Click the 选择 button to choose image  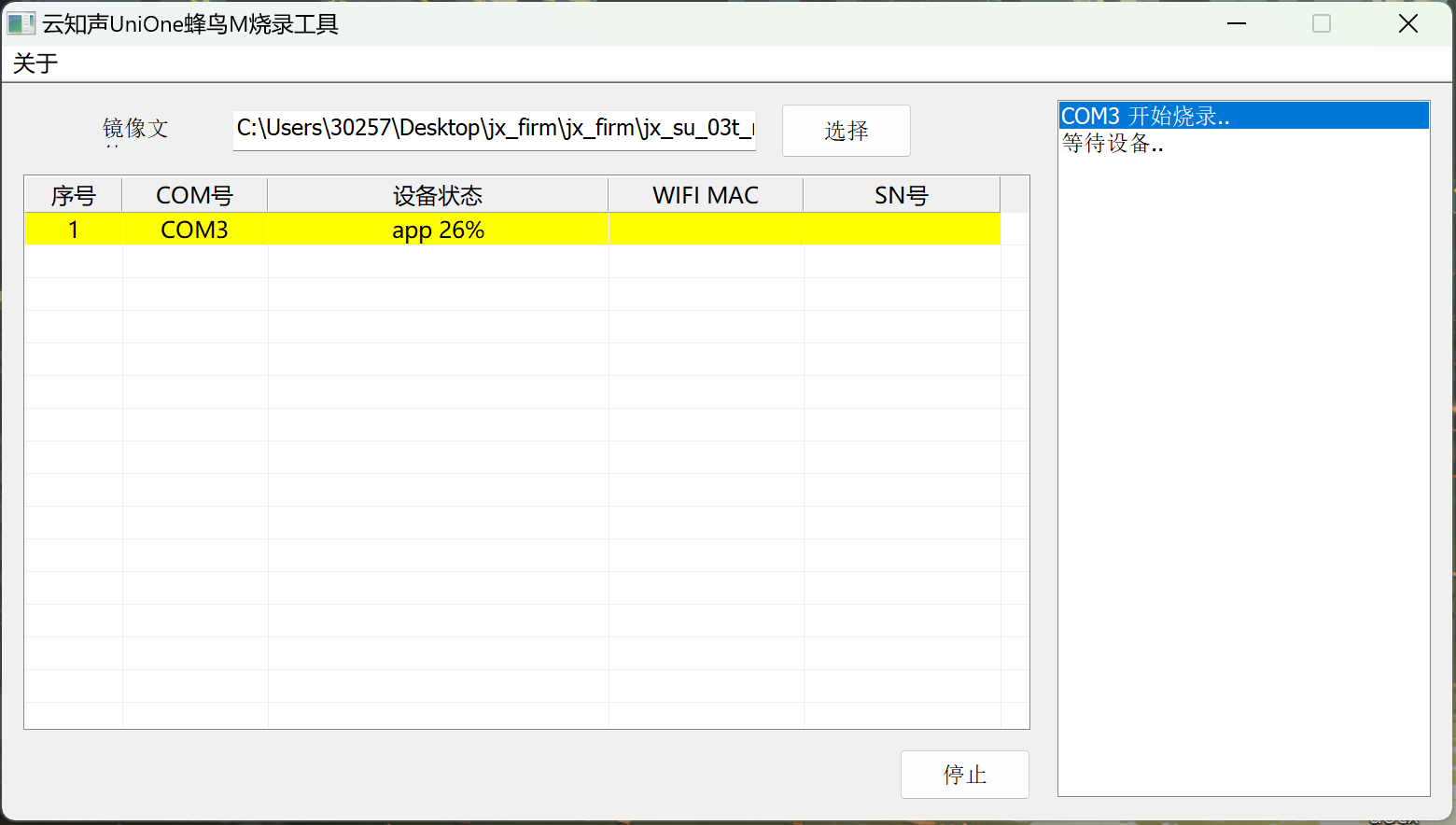click(x=846, y=131)
